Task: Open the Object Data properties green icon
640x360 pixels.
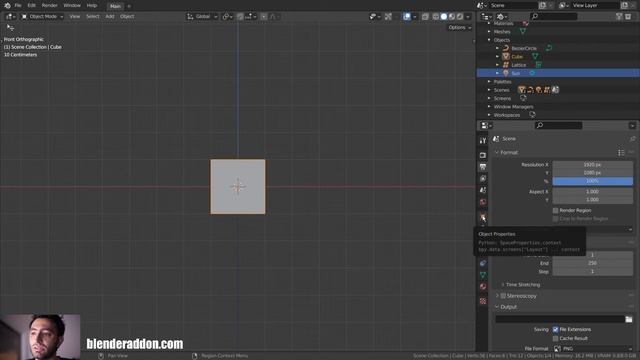Action: [x=483, y=275]
